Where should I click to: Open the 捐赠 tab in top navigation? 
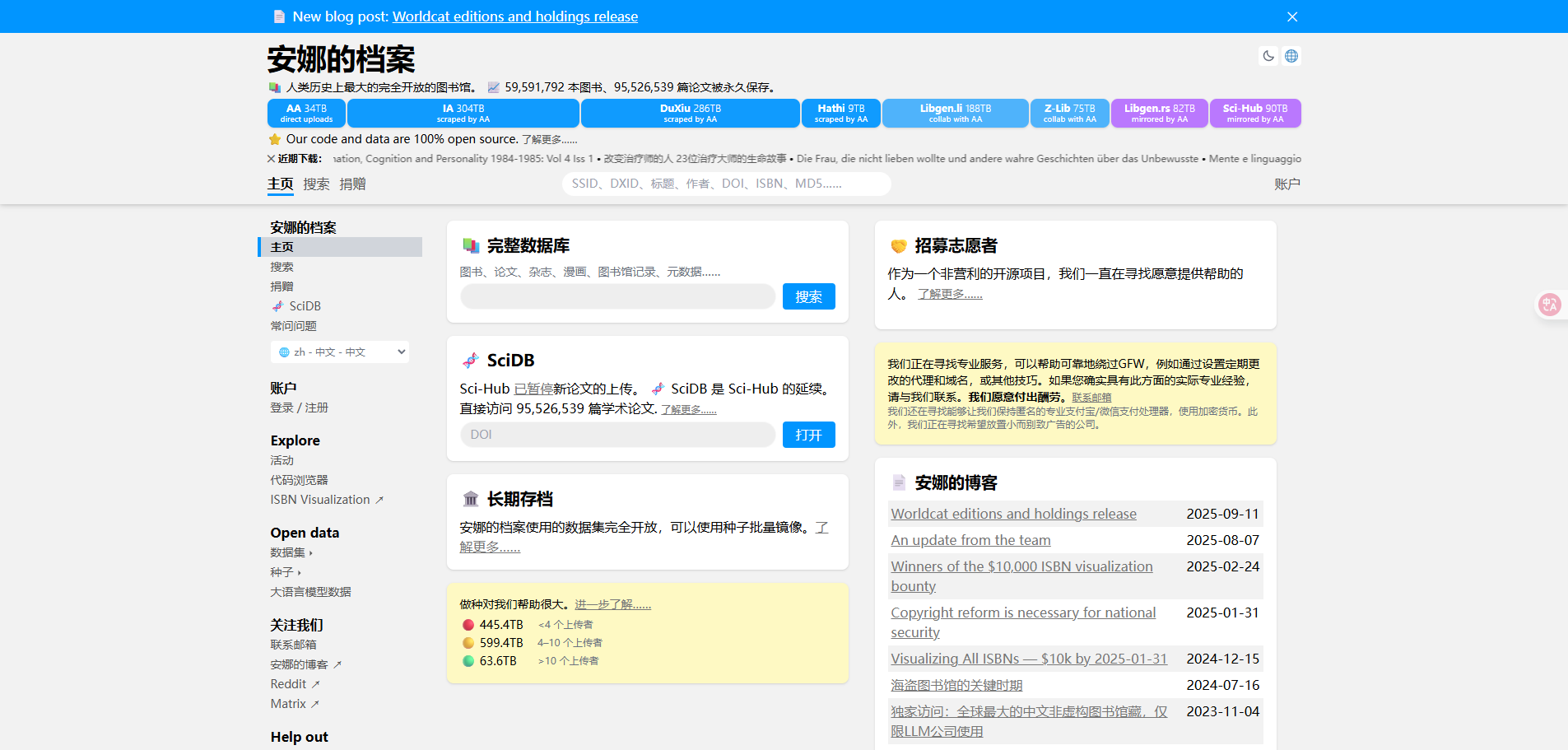pyautogui.click(x=352, y=184)
